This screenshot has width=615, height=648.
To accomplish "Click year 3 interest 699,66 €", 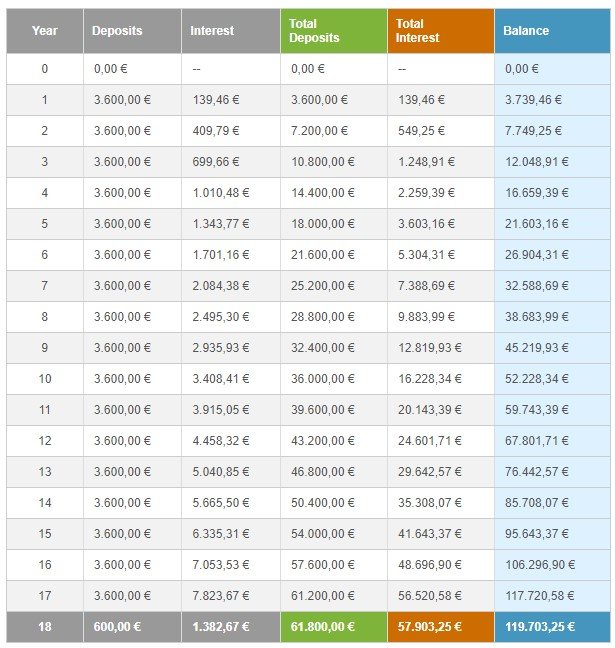I will click(216, 162).
